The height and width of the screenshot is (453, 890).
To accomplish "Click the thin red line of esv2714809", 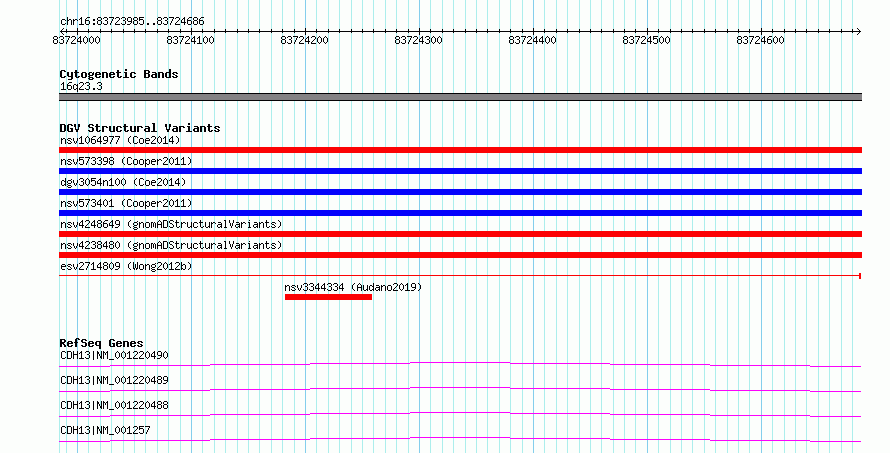I will point(460,276).
